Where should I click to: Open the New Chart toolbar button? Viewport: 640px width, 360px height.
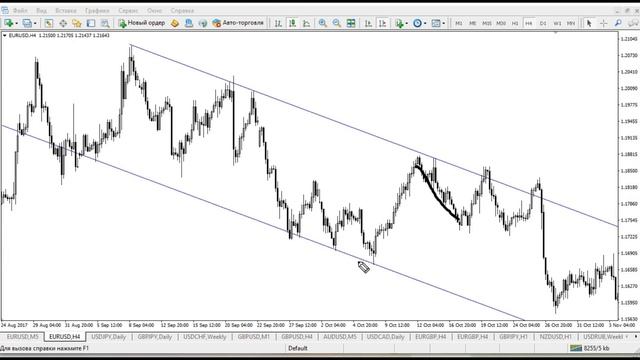9,23
